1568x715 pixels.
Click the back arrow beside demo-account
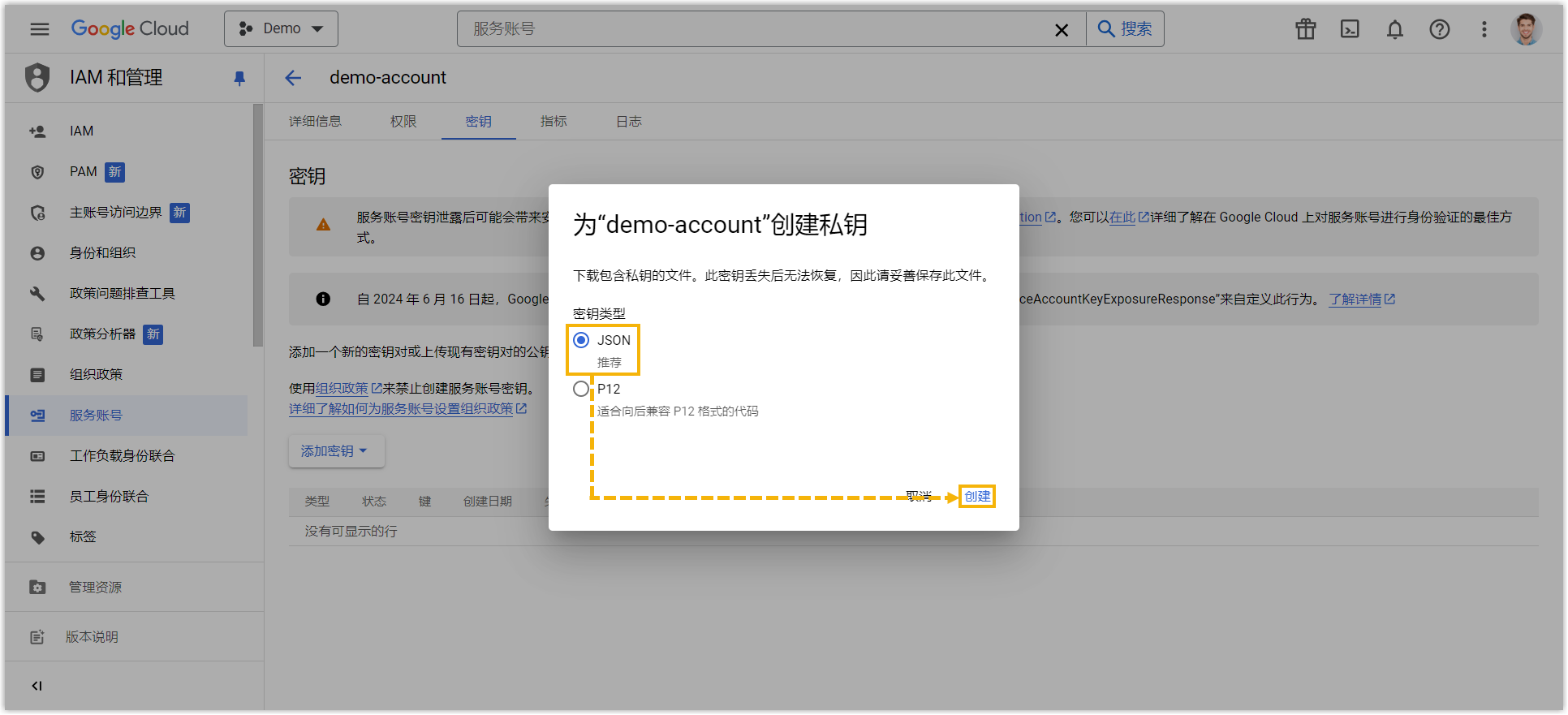(x=293, y=78)
